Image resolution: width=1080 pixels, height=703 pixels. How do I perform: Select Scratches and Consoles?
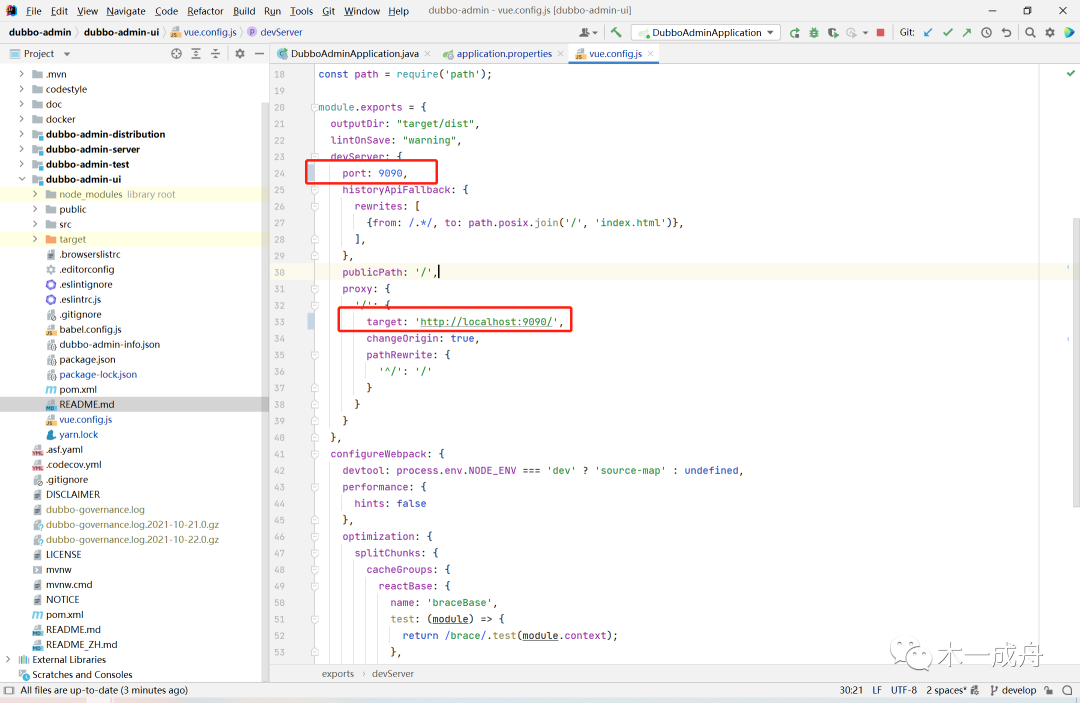click(82, 674)
